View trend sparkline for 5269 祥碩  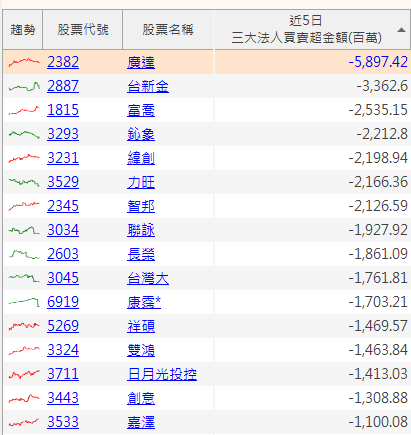[24, 326]
